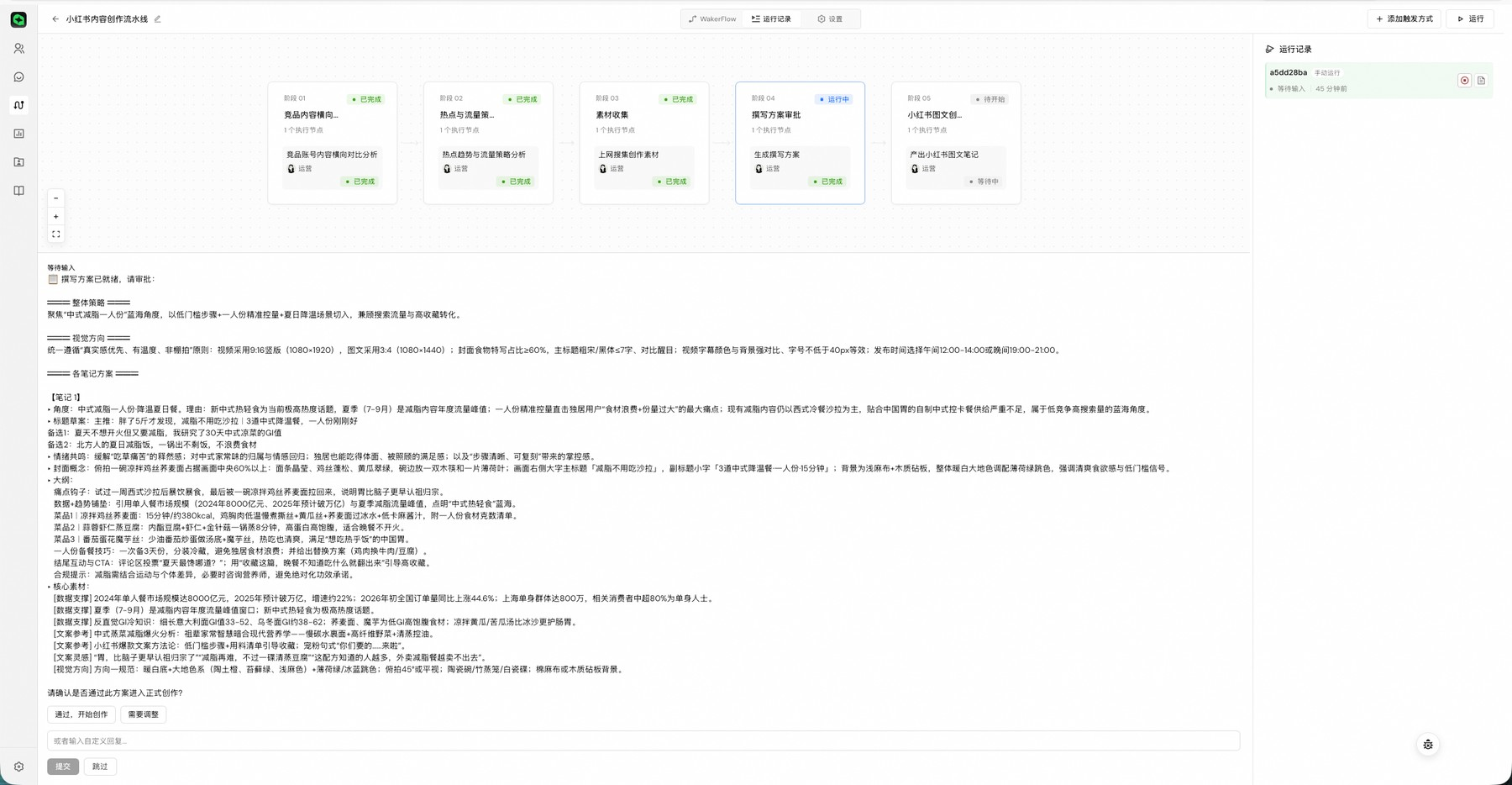
Task: Select stage 02 热点与流量策 card
Action: [488, 143]
